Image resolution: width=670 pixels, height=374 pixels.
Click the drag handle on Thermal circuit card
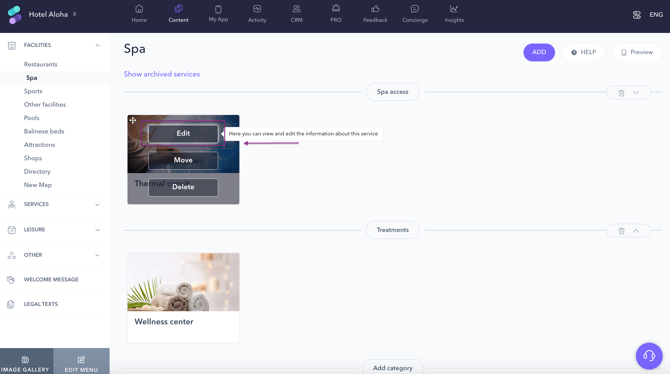point(133,120)
